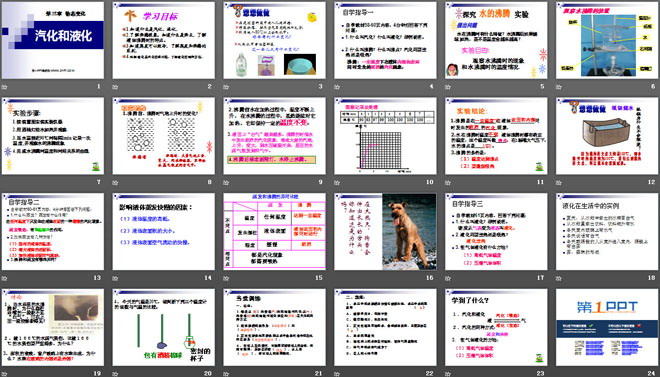
Task: Select title slide 汽化和液化 thumbnail
Action: click(x=53, y=40)
